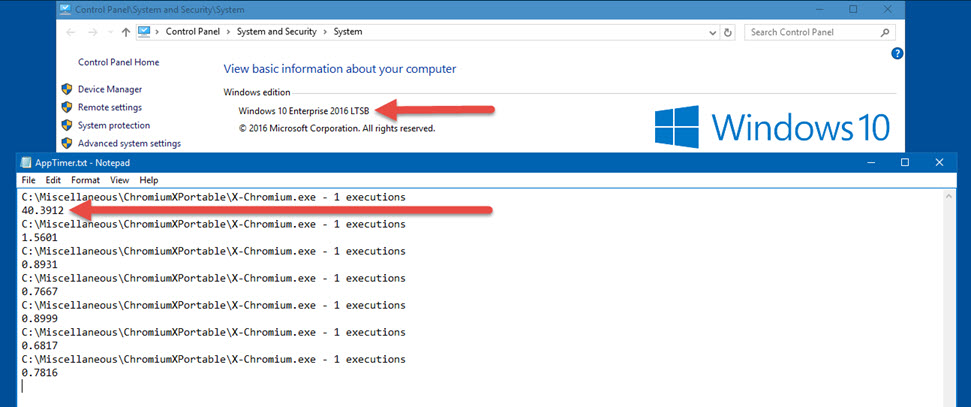The height and width of the screenshot is (407, 971).
Task: Open Remote settings link
Action: pyautogui.click(x=110, y=107)
